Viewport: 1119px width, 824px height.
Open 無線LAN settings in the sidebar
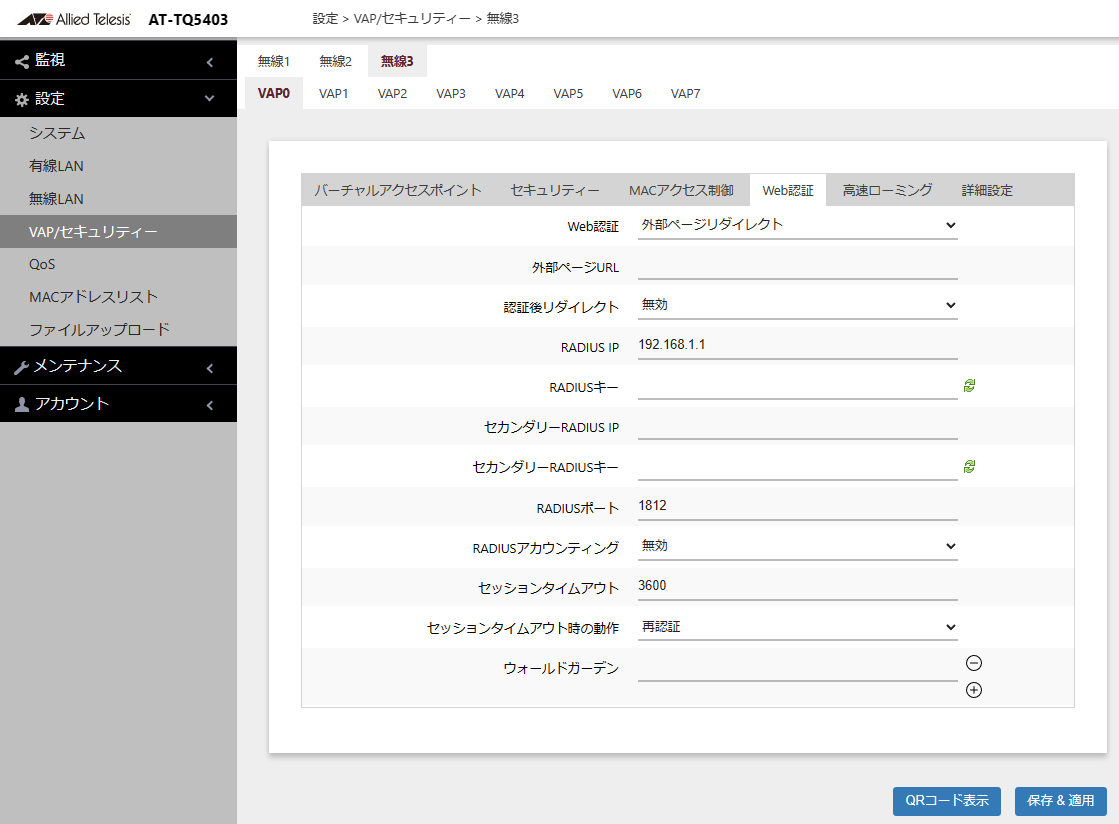coord(118,199)
